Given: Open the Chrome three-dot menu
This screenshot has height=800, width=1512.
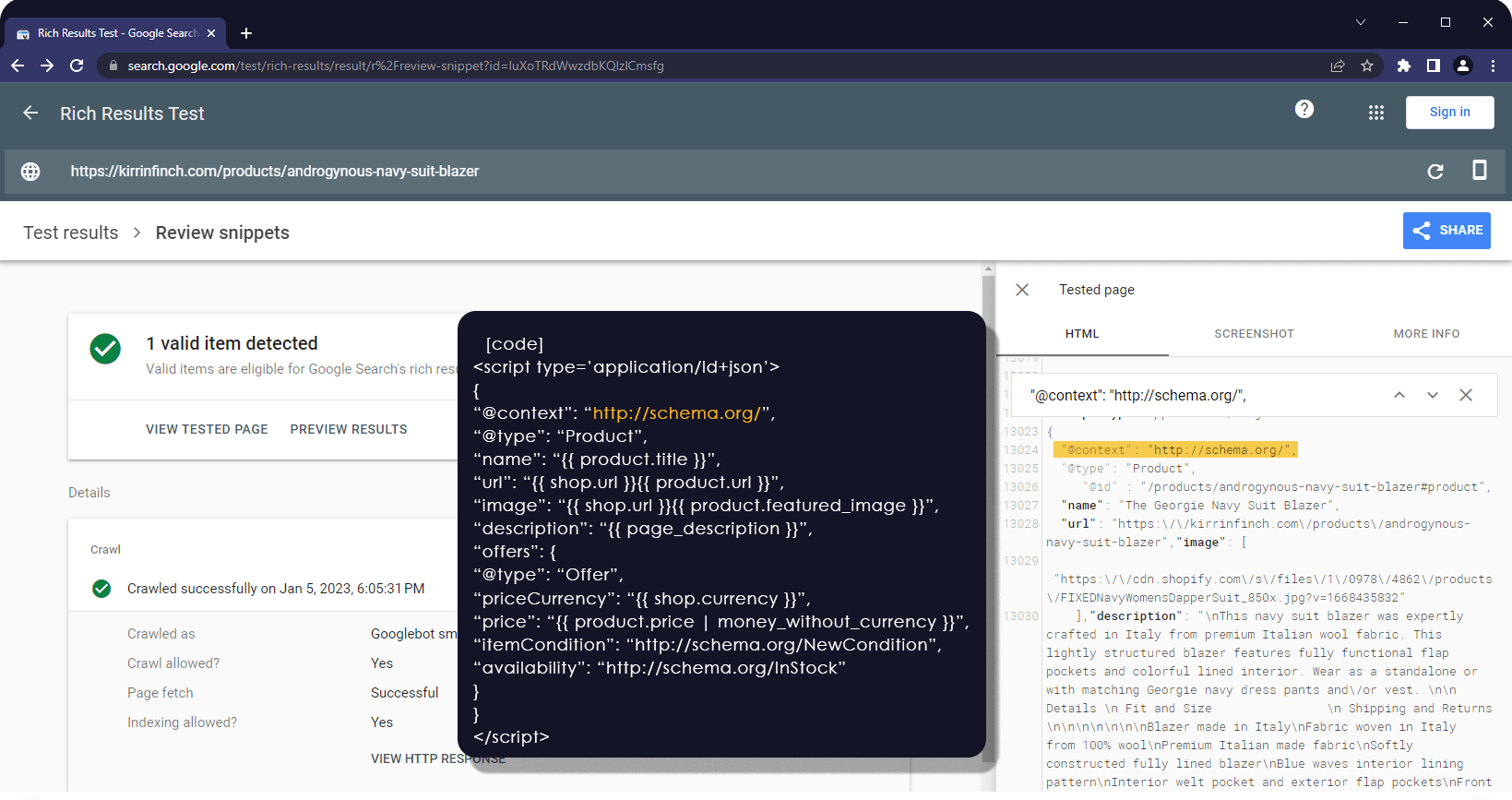Looking at the screenshot, I should 1493,66.
